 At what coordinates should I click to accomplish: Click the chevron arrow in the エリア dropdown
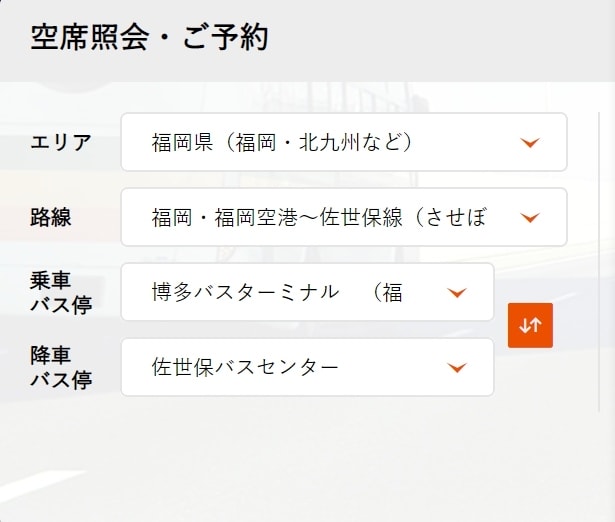(530, 143)
